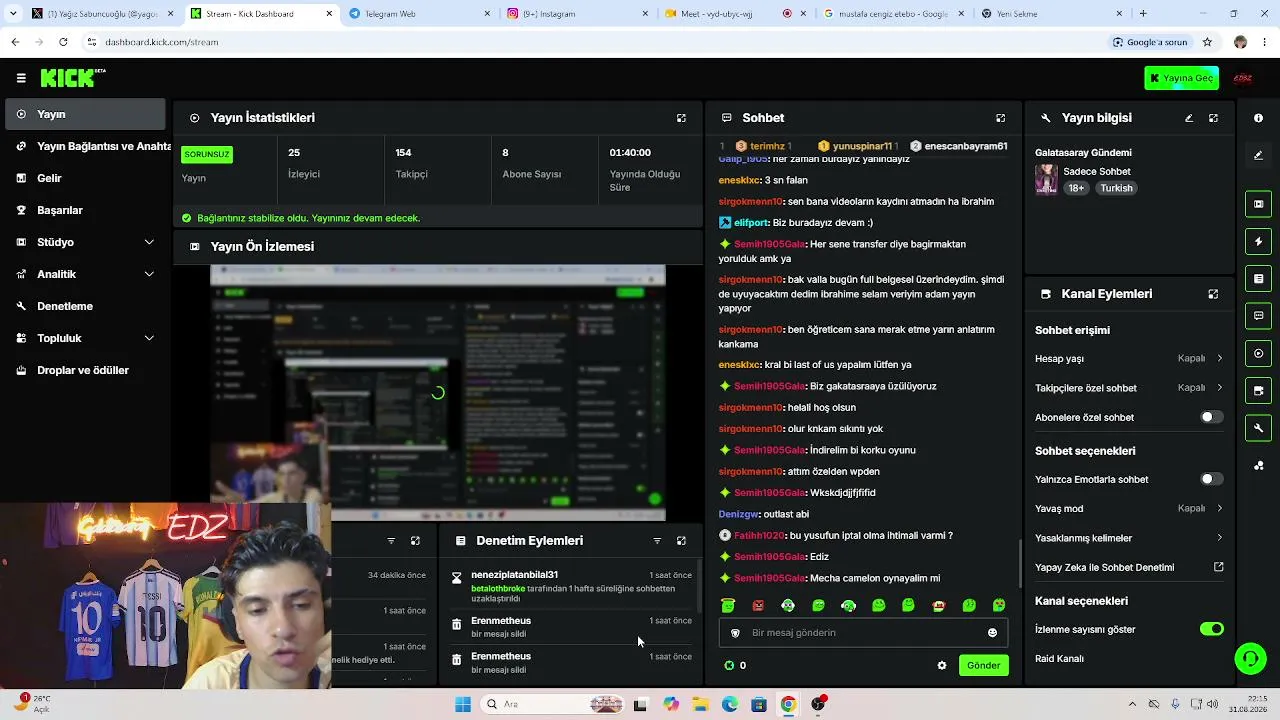The image size is (1280, 720).
Task: Click the stream preview video thumbnail
Action: point(438,393)
